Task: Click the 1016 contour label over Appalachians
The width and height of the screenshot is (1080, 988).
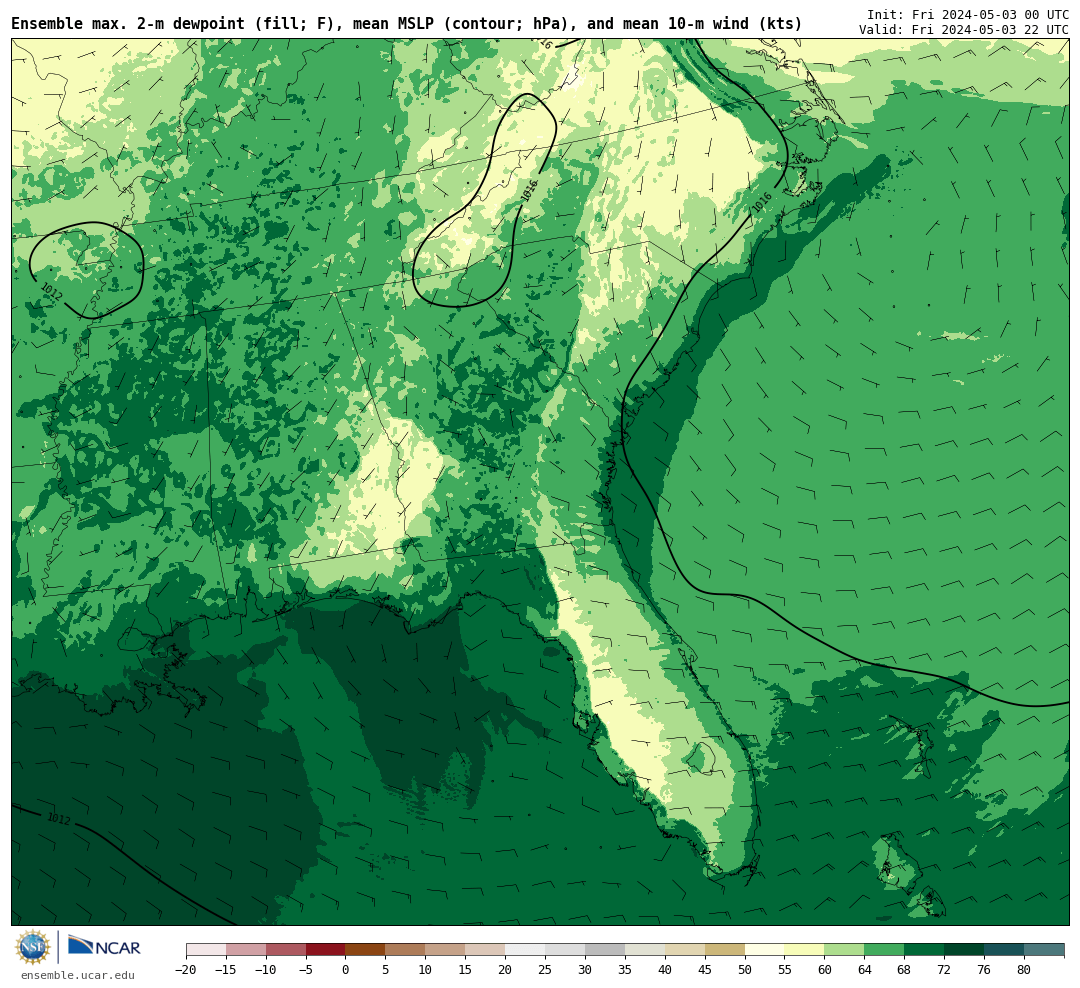Action: [529, 191]
